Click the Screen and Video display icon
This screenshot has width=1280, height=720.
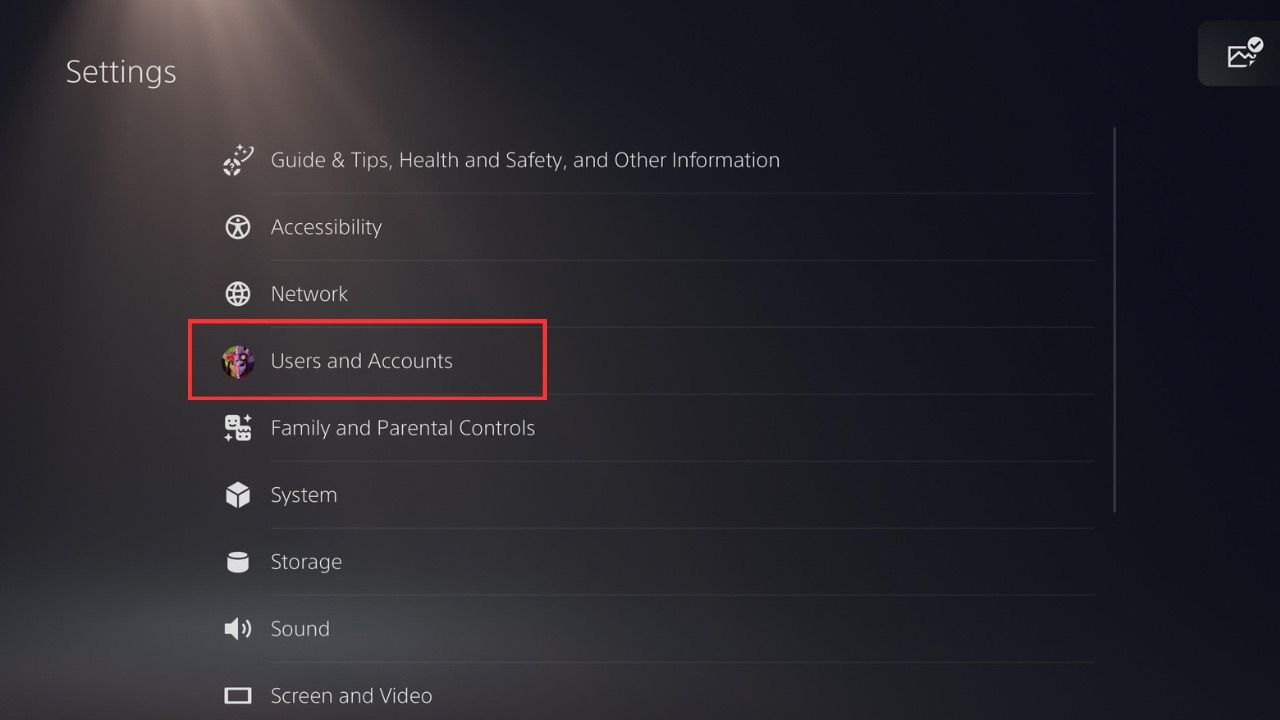tap(237, 695)
